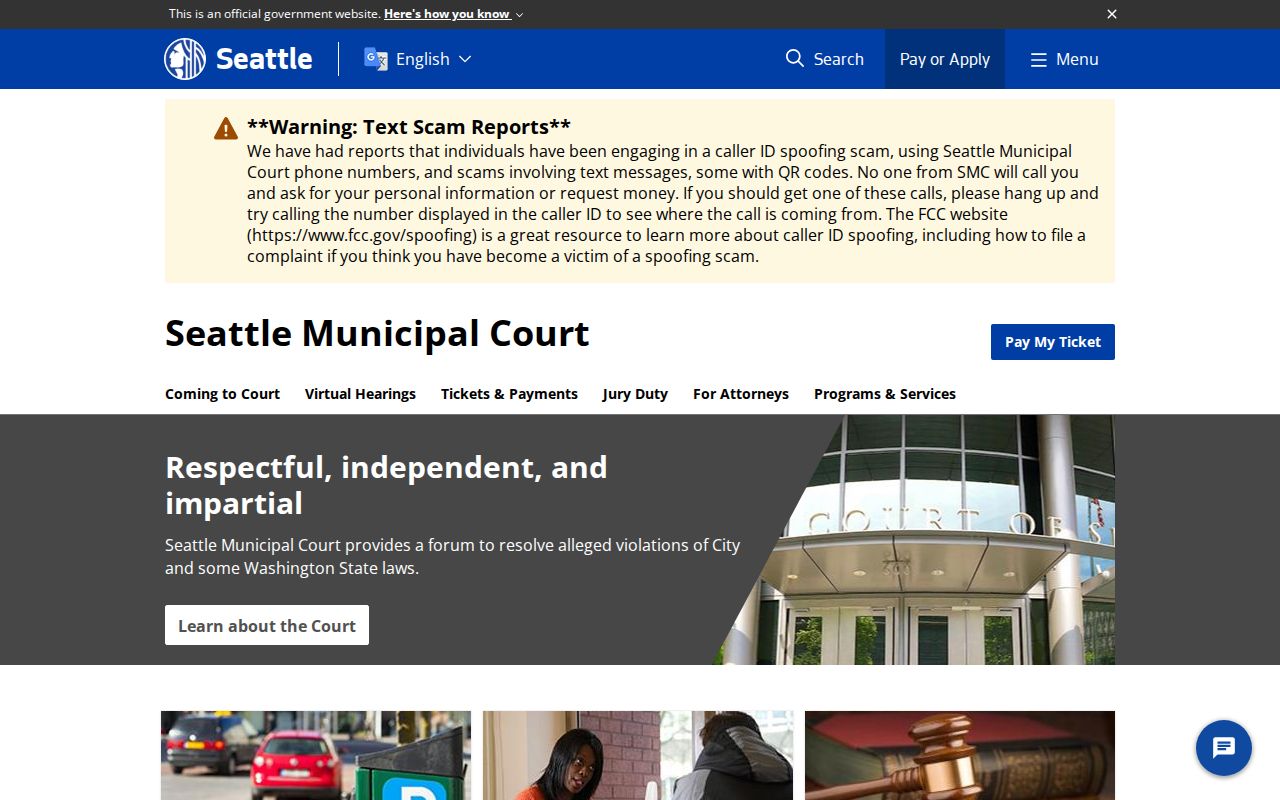Click the warning triangle alert icon
Image resolution: width=1280 pixels, height=800 pixels.
(226, 129)
